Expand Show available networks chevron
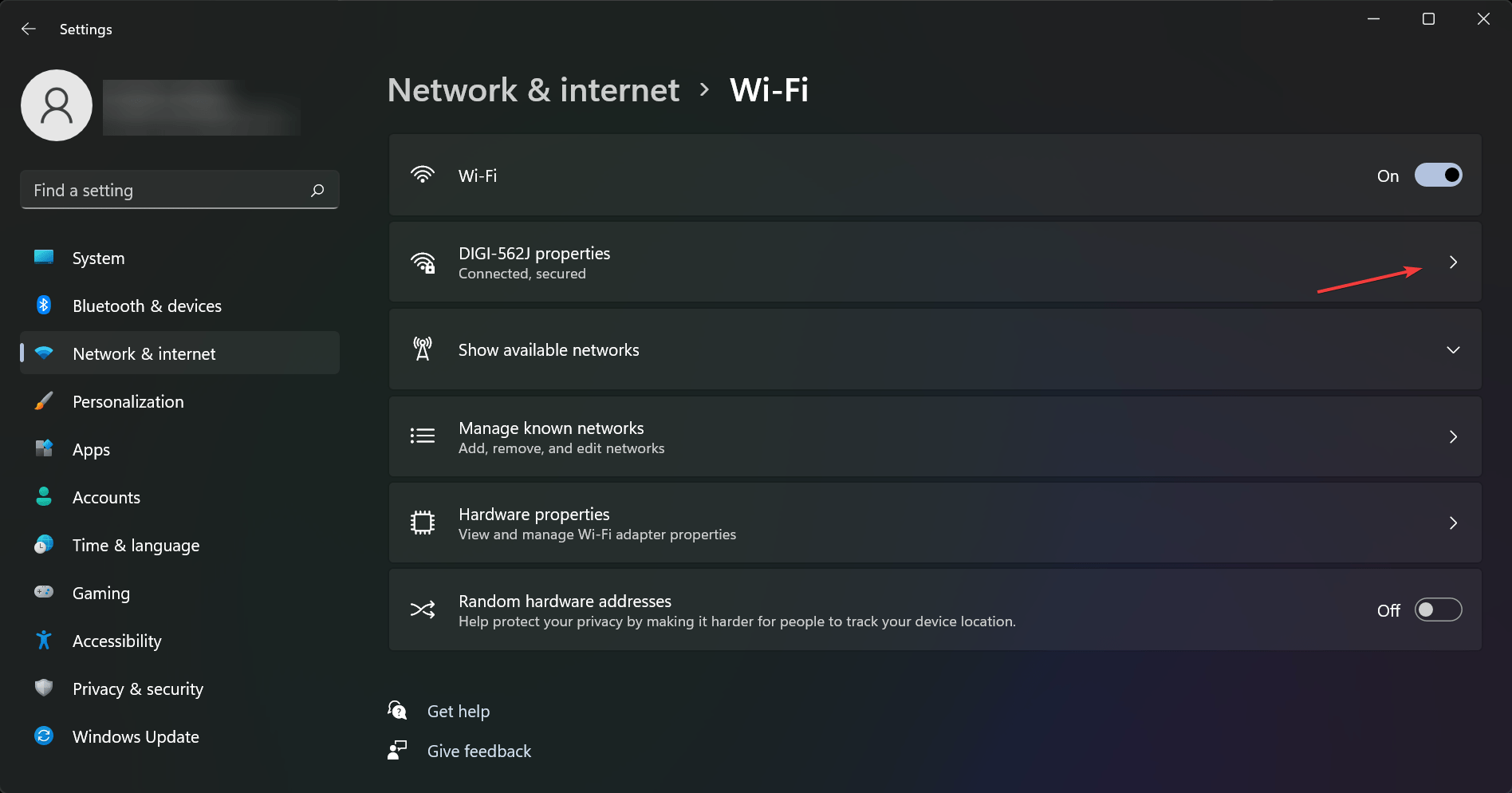This screenshot has width=1512, height=793. pos(1453,350)
